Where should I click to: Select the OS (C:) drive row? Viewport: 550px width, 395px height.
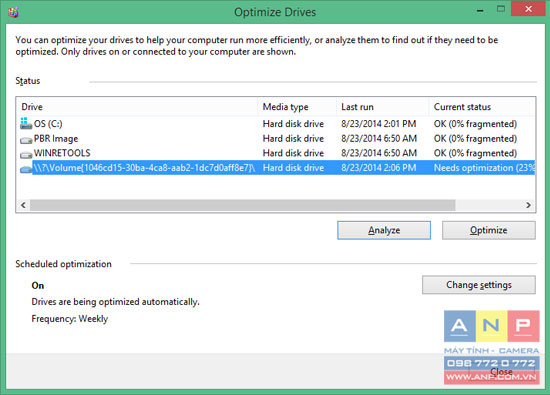(x=275, y=124)
